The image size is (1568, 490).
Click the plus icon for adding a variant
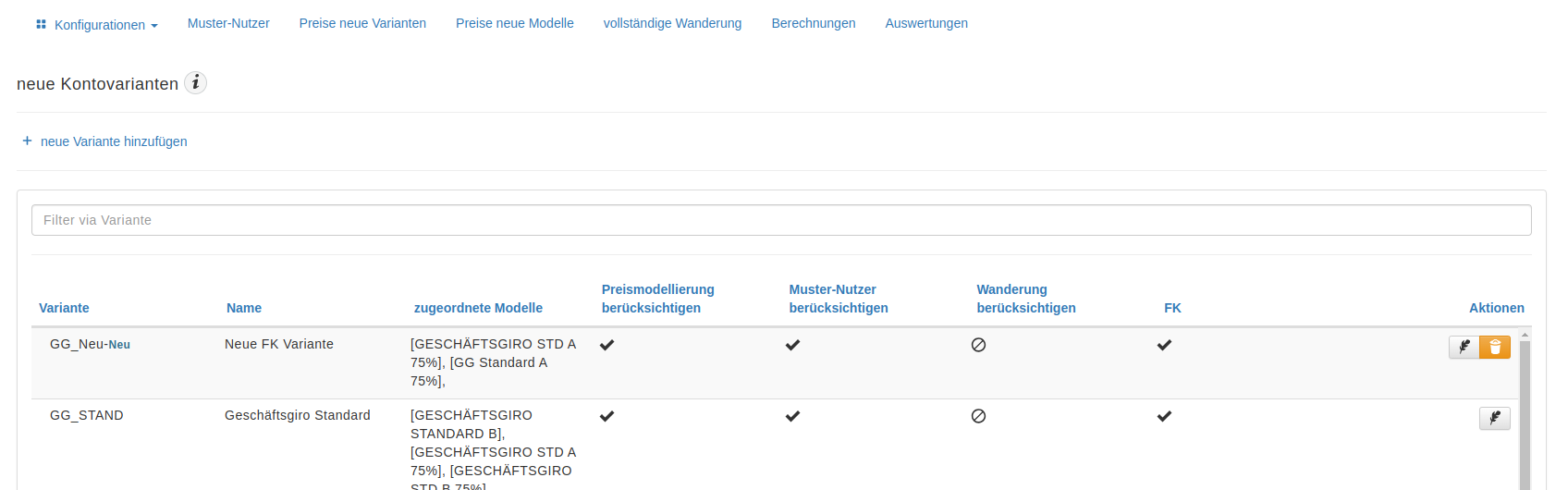27,141
